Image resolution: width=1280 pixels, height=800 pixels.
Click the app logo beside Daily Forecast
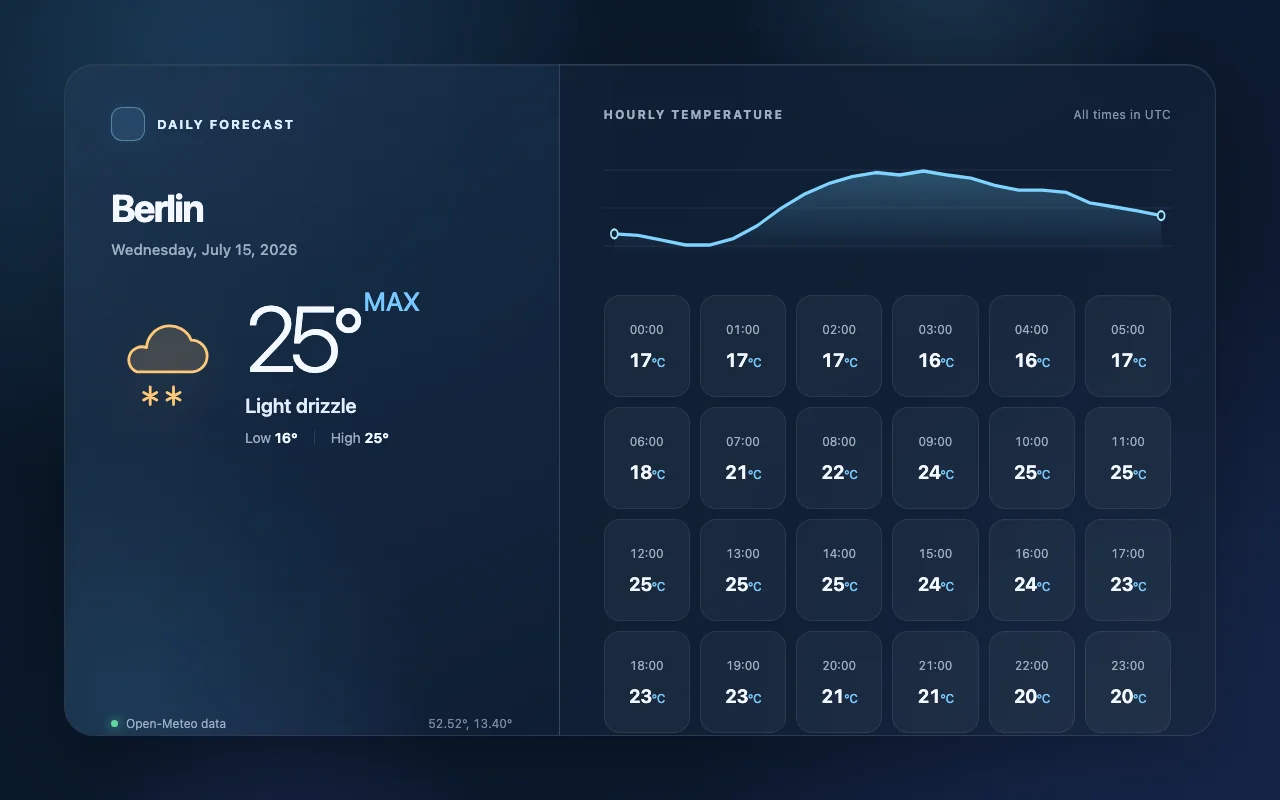pyautogui.click(x=128, y=124)
